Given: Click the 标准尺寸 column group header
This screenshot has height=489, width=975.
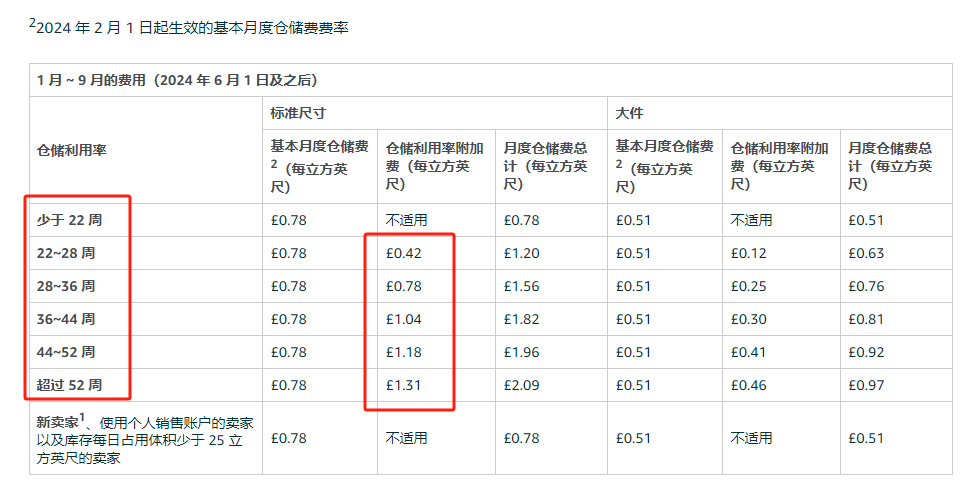Looking at the screenshot, I should (x=298, y=114).
